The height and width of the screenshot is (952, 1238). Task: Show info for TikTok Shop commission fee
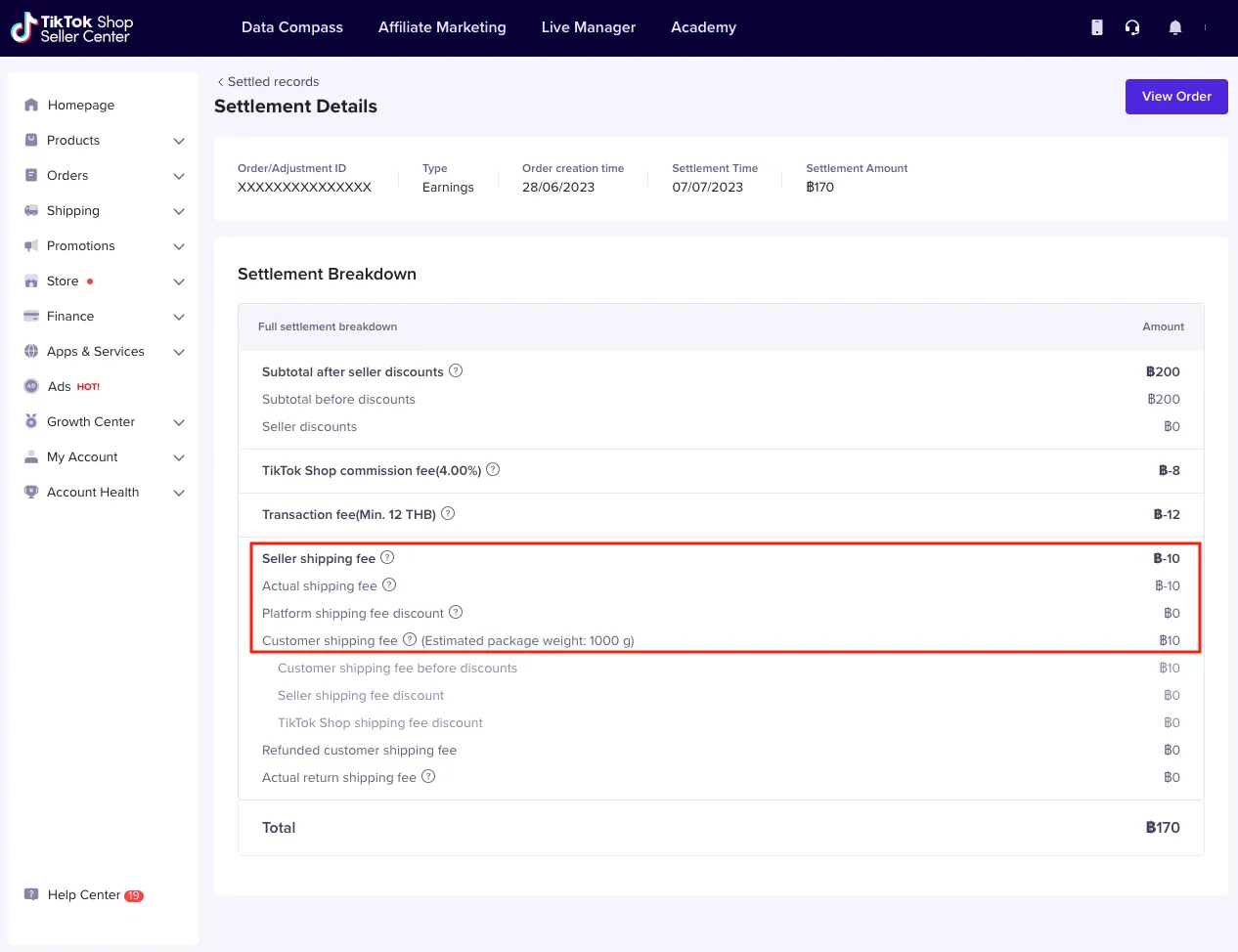point(493,470)
